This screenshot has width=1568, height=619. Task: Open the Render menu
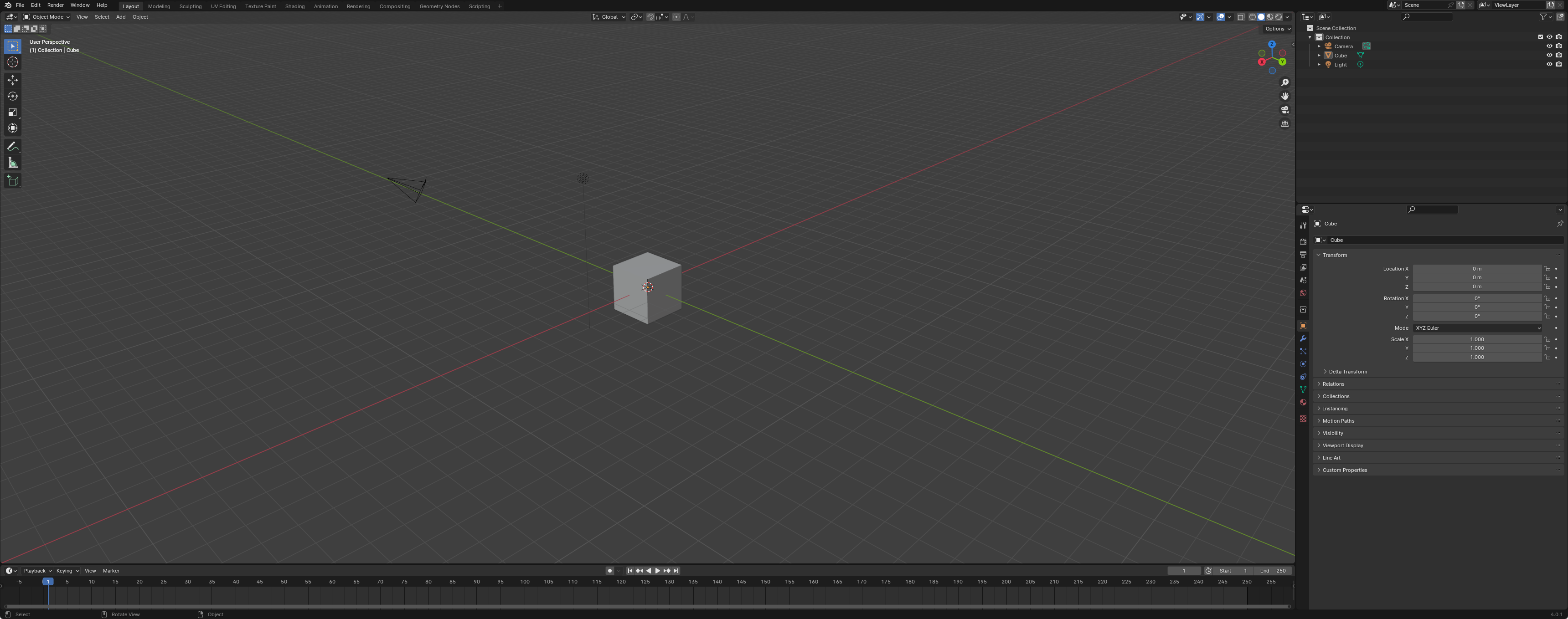click(55, 5)
